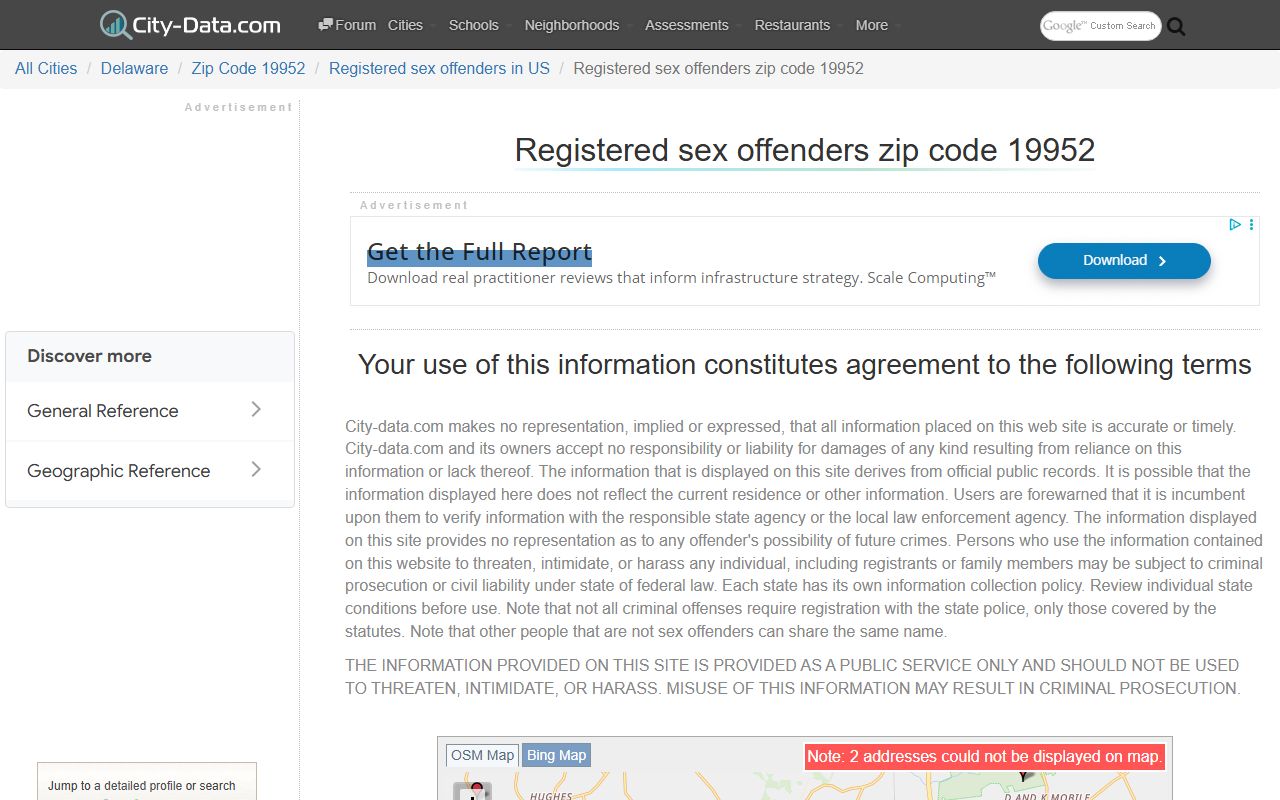Open the Neighborhoods menu
Image resolution: width=1280 pixels, height=800 pixels.
[572, 25]
